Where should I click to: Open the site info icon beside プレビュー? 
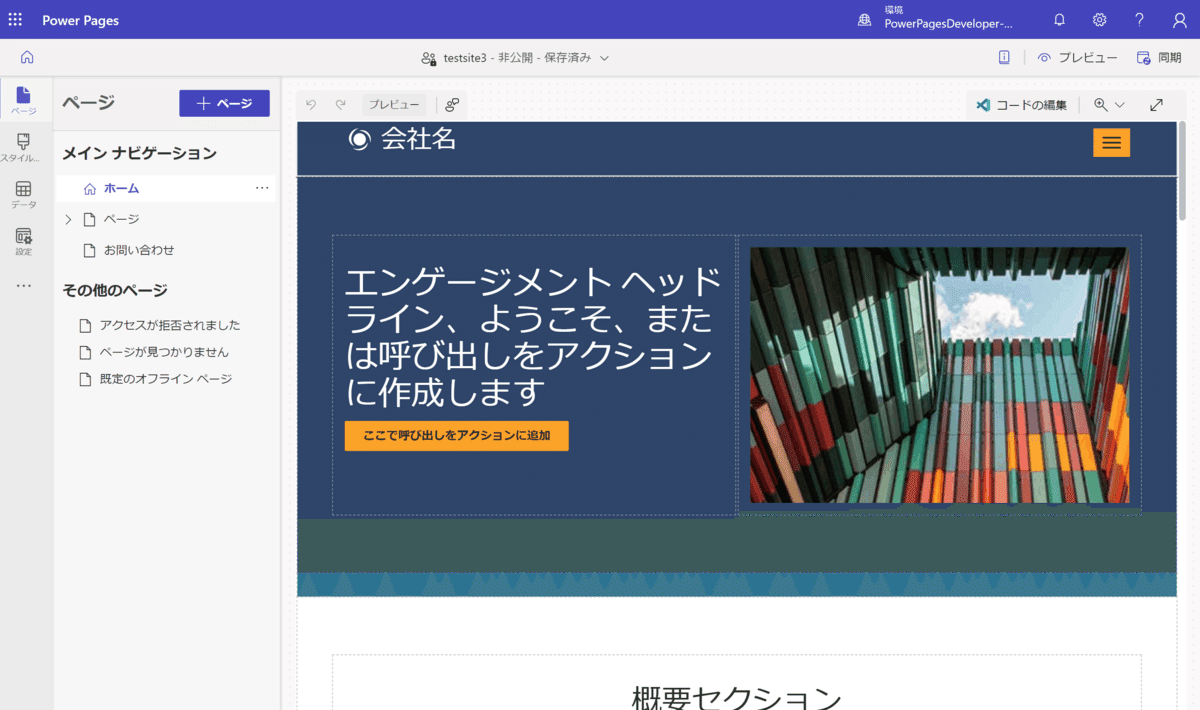[1004, 57]
